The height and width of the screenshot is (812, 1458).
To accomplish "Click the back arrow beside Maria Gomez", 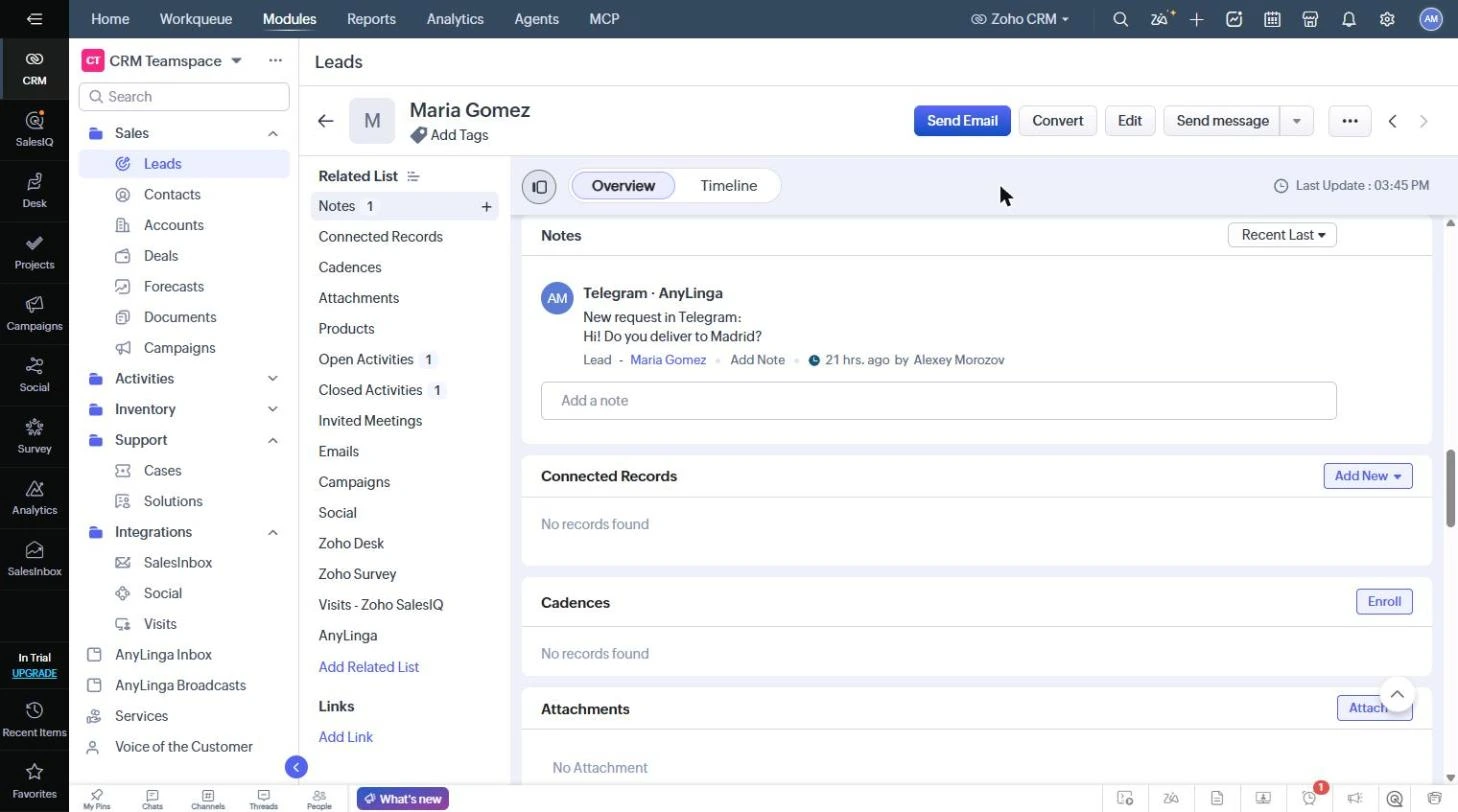I will pos(325,121).
